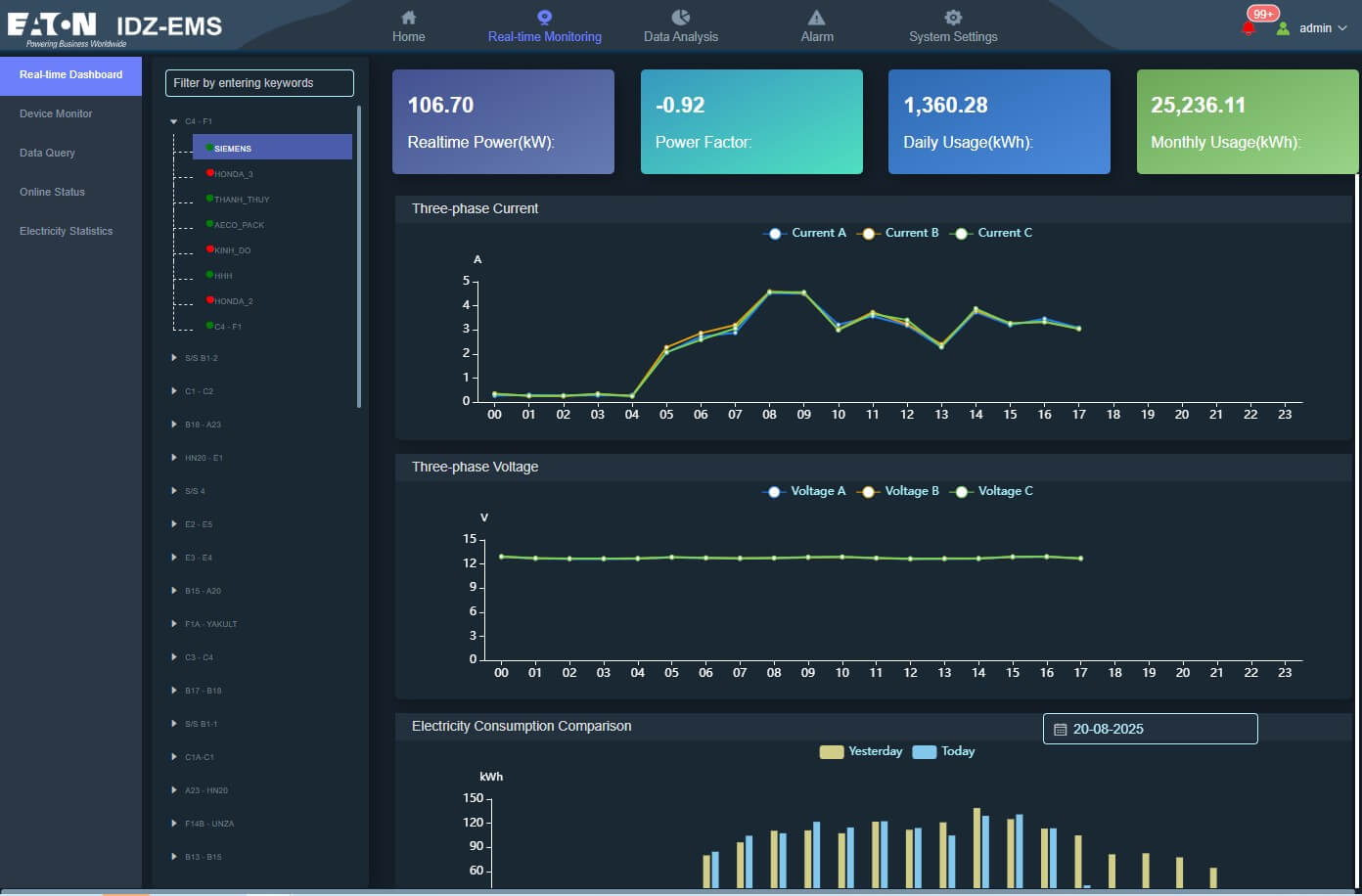This screenshot has height=896, width=1362.
Task: Select the THANH_THUY device in tree
Action: [x=242, y=200]
